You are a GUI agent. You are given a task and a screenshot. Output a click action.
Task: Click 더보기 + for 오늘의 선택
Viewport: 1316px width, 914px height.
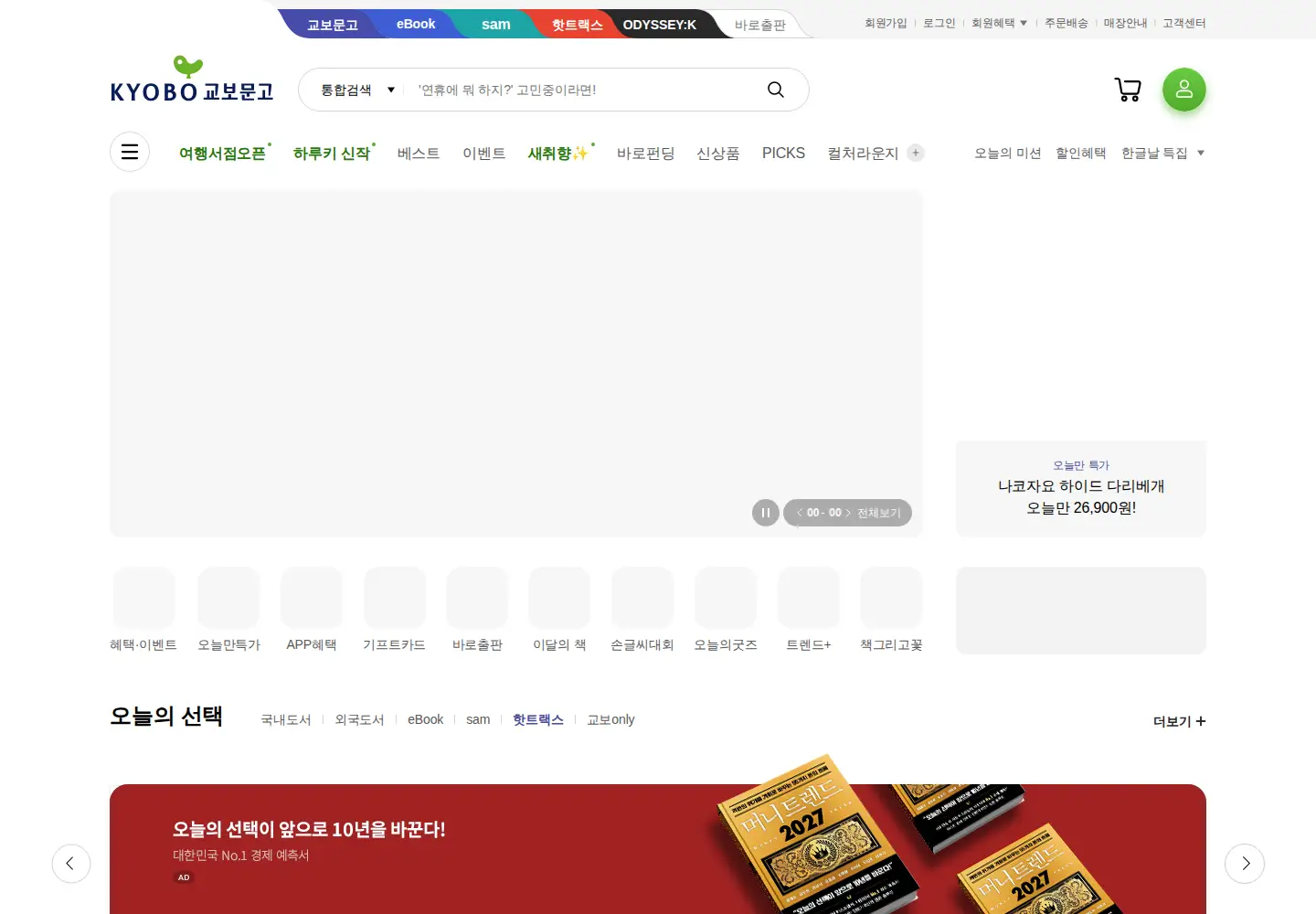tap(1179, 721)
